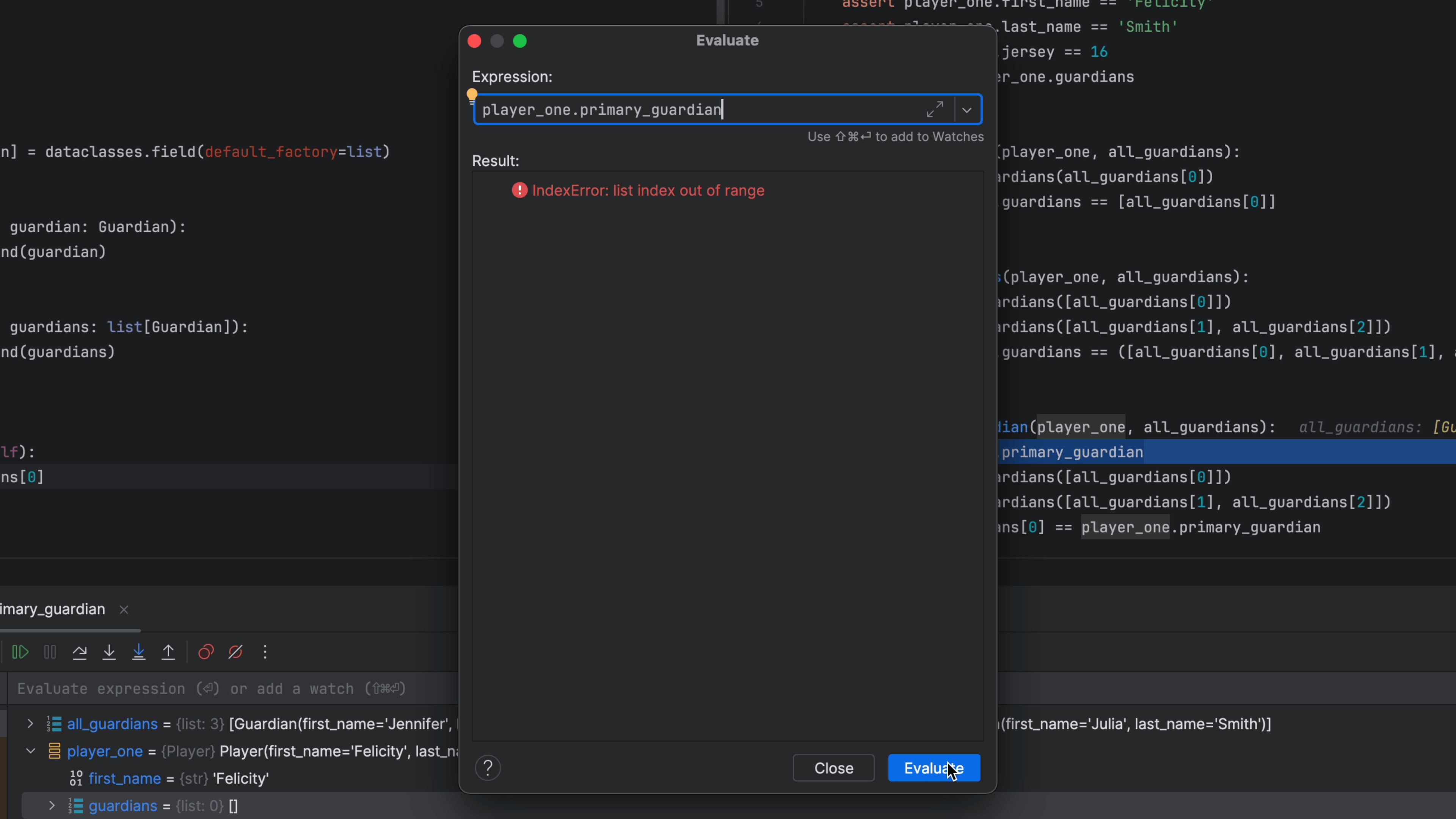Open View Breakpoints icon

(x=206, y=652)
